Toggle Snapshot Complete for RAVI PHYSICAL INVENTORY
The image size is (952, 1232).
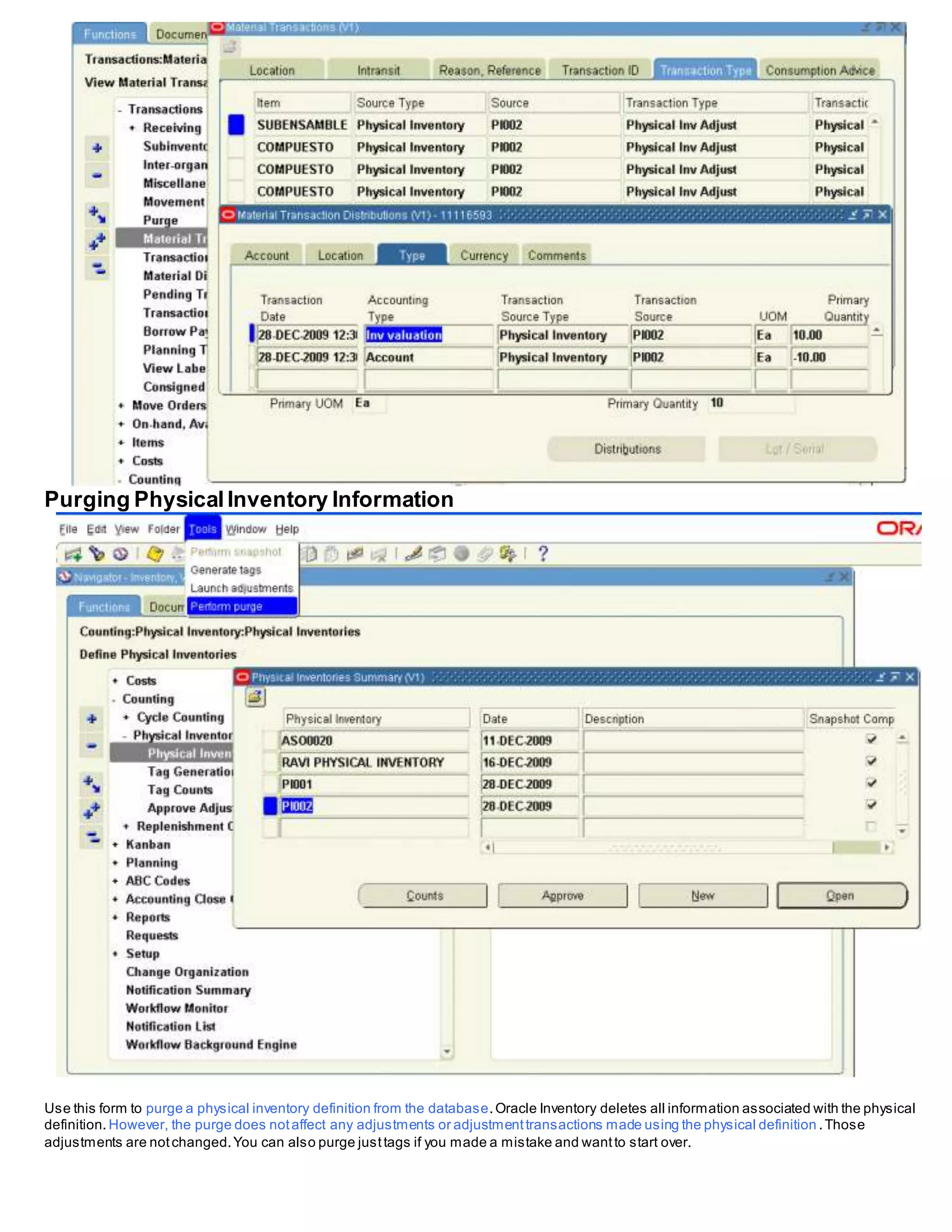872,761
